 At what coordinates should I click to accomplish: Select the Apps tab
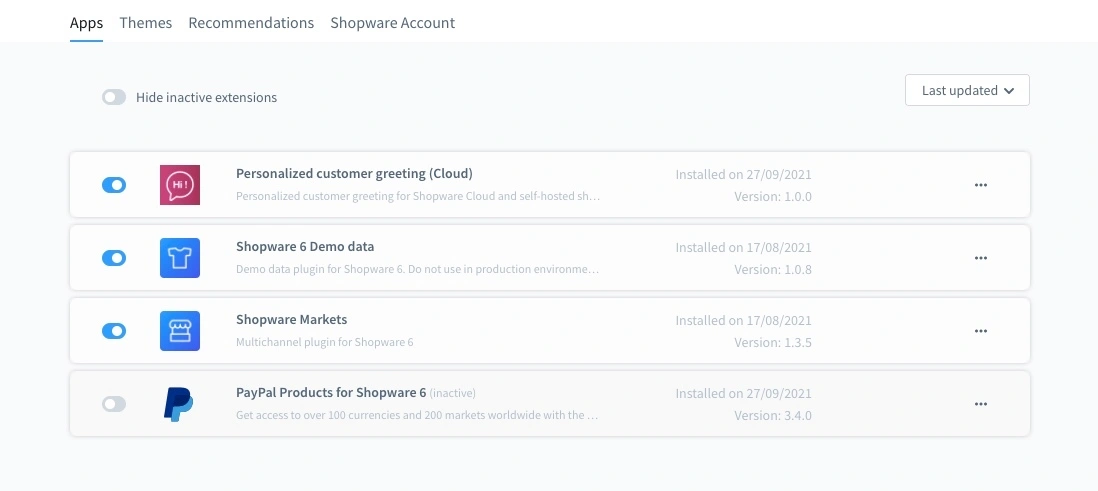coord(86,23)
